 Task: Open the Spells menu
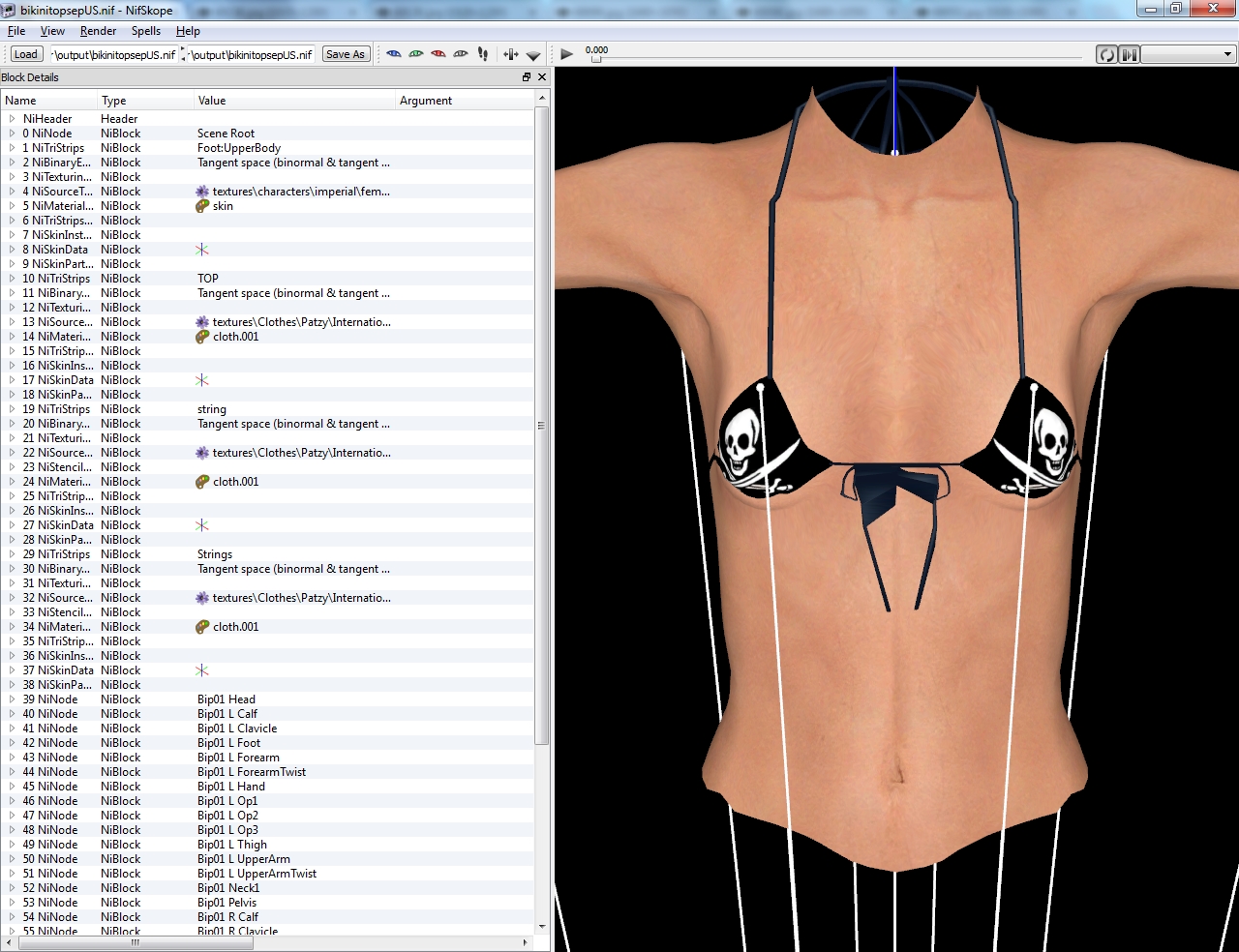point(146,31)
